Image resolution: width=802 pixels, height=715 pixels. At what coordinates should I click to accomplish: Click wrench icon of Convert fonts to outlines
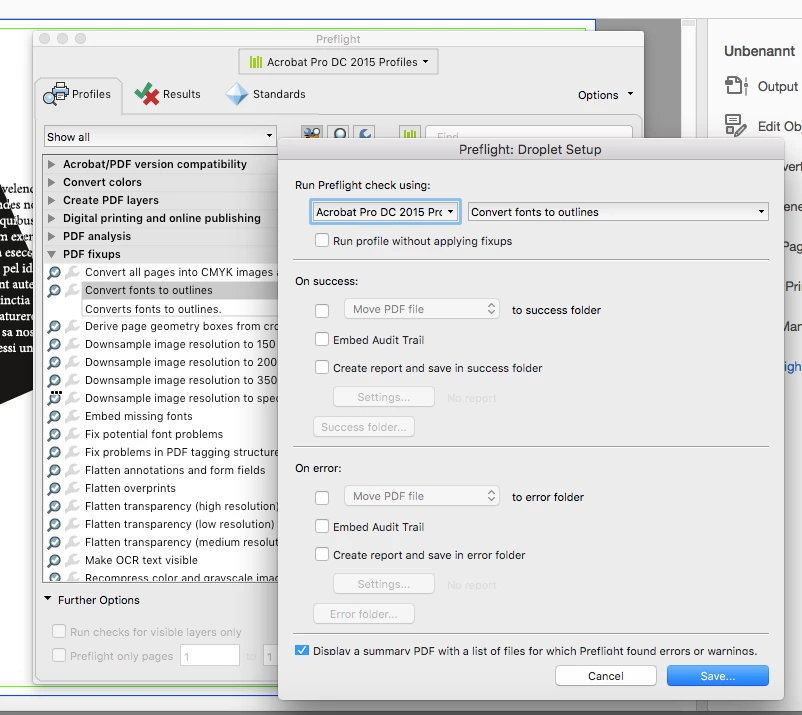[73, 290]
